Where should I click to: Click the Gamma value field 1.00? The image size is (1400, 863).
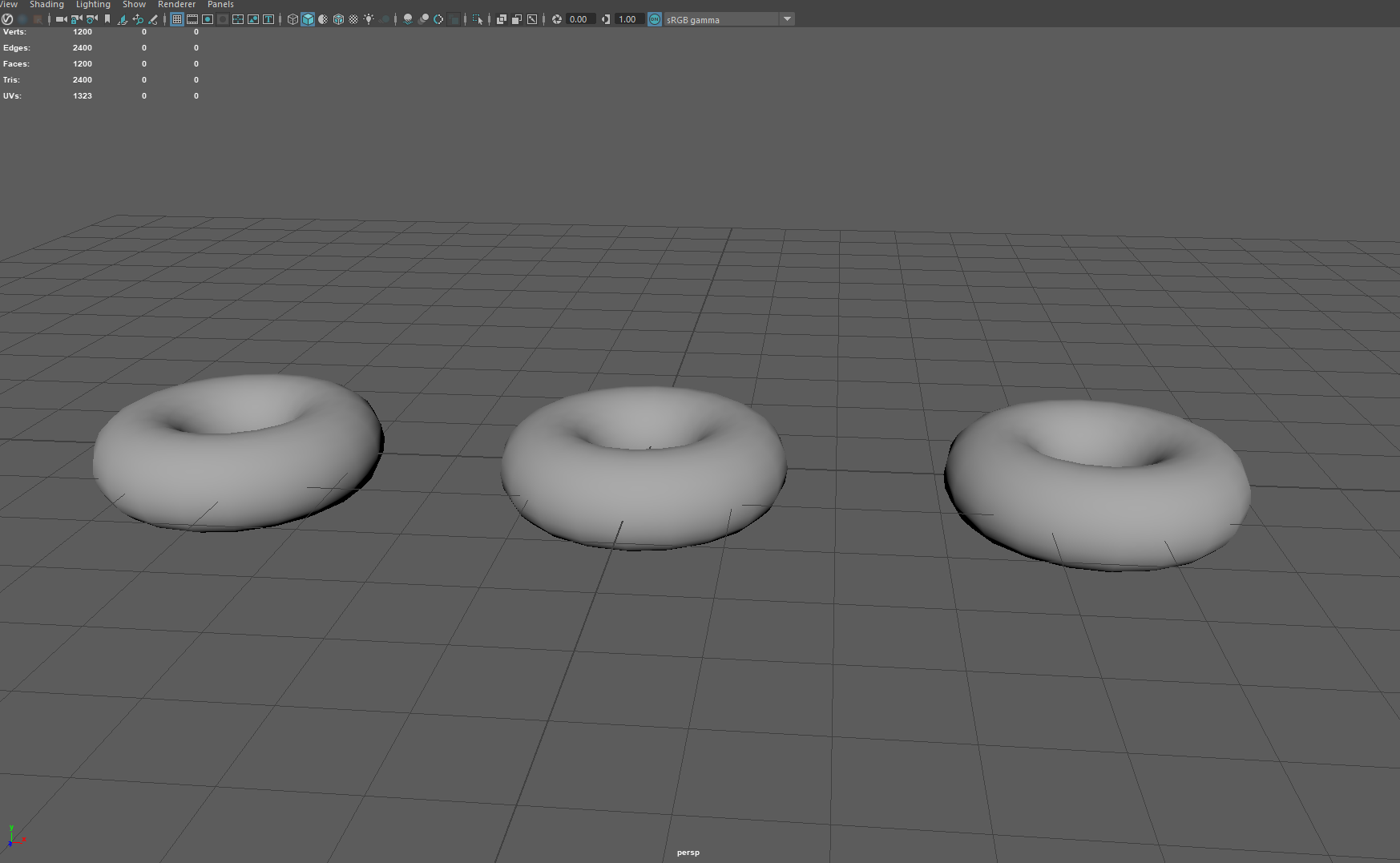[629, 19]
